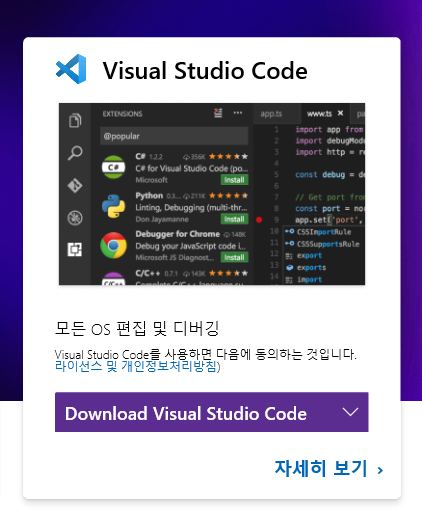422x529 pixels.
Task: Select the Source Control git icon in preview
Action: (x=75, y=185)
